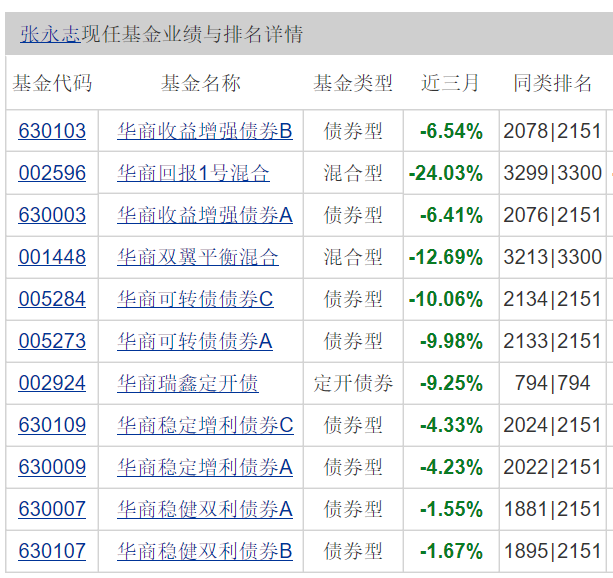The height and width of the screenshot is (578, 613).
Task: Open fund code 630009 link
Action: coord(52,467)
